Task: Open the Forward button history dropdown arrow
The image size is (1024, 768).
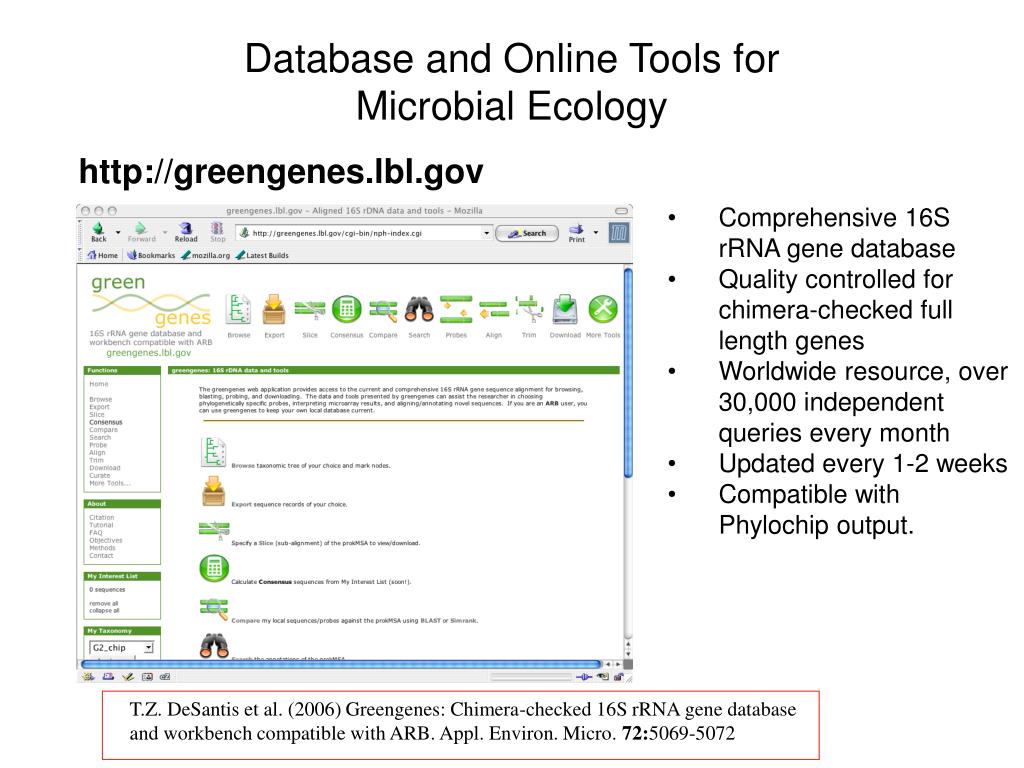Action: coord(165,232)
